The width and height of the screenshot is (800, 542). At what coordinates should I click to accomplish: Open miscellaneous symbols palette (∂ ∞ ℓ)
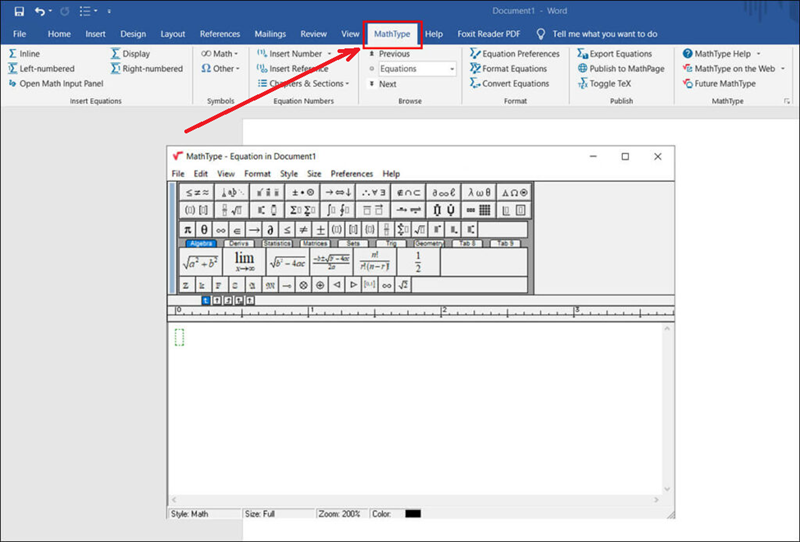[444, 192]
